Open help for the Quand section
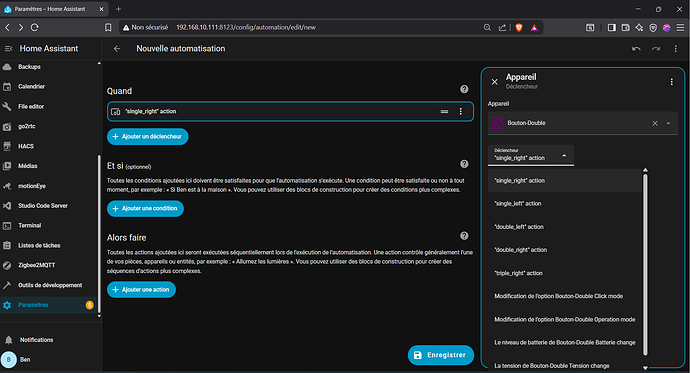Viewport: 690px width, 373px height. point(464,89)
